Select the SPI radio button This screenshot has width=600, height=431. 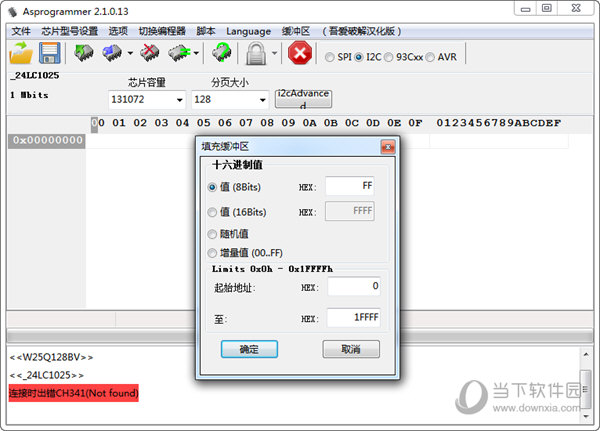point(329,57)
